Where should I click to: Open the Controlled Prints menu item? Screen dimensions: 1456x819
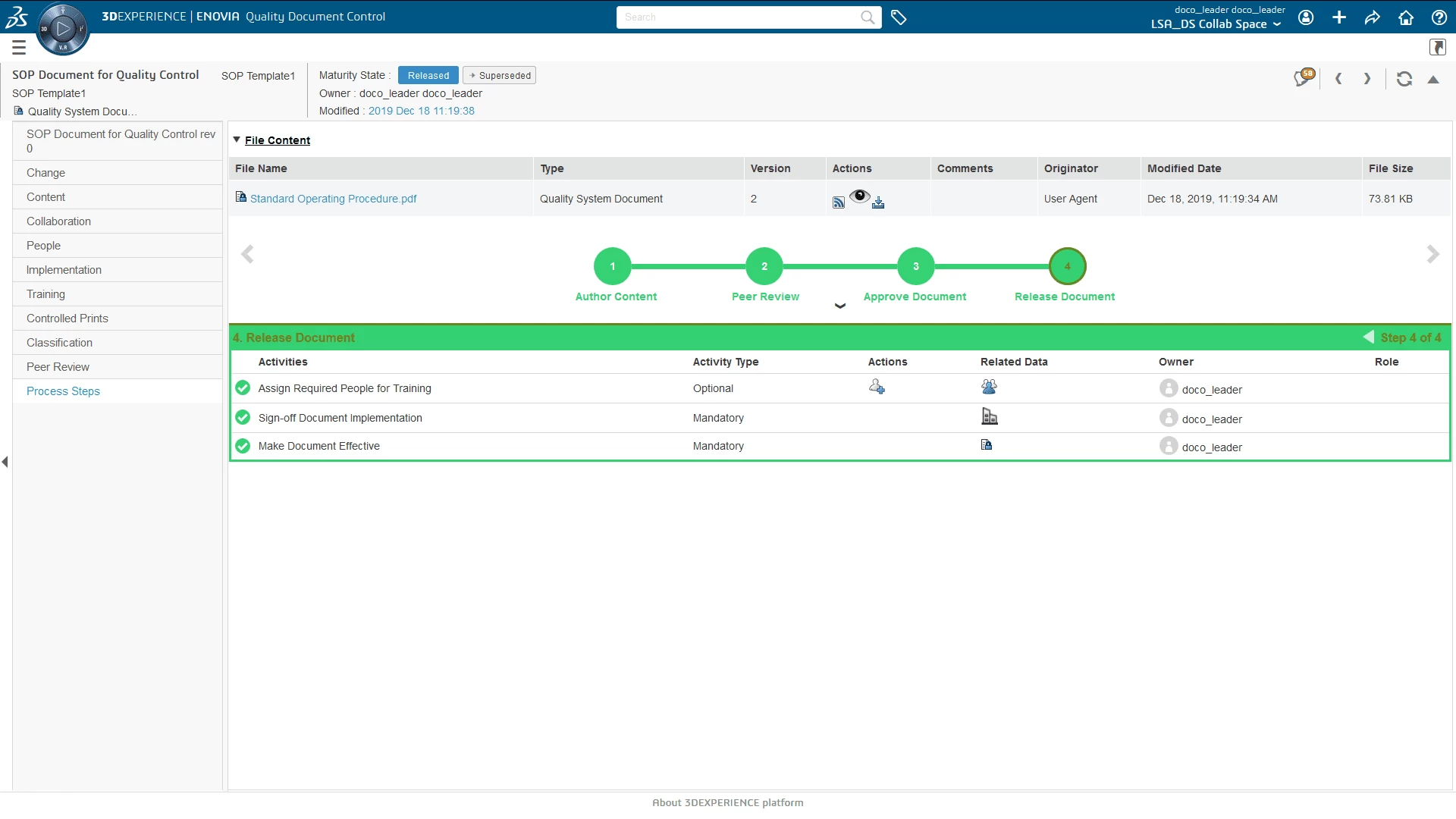coord(67,318)
